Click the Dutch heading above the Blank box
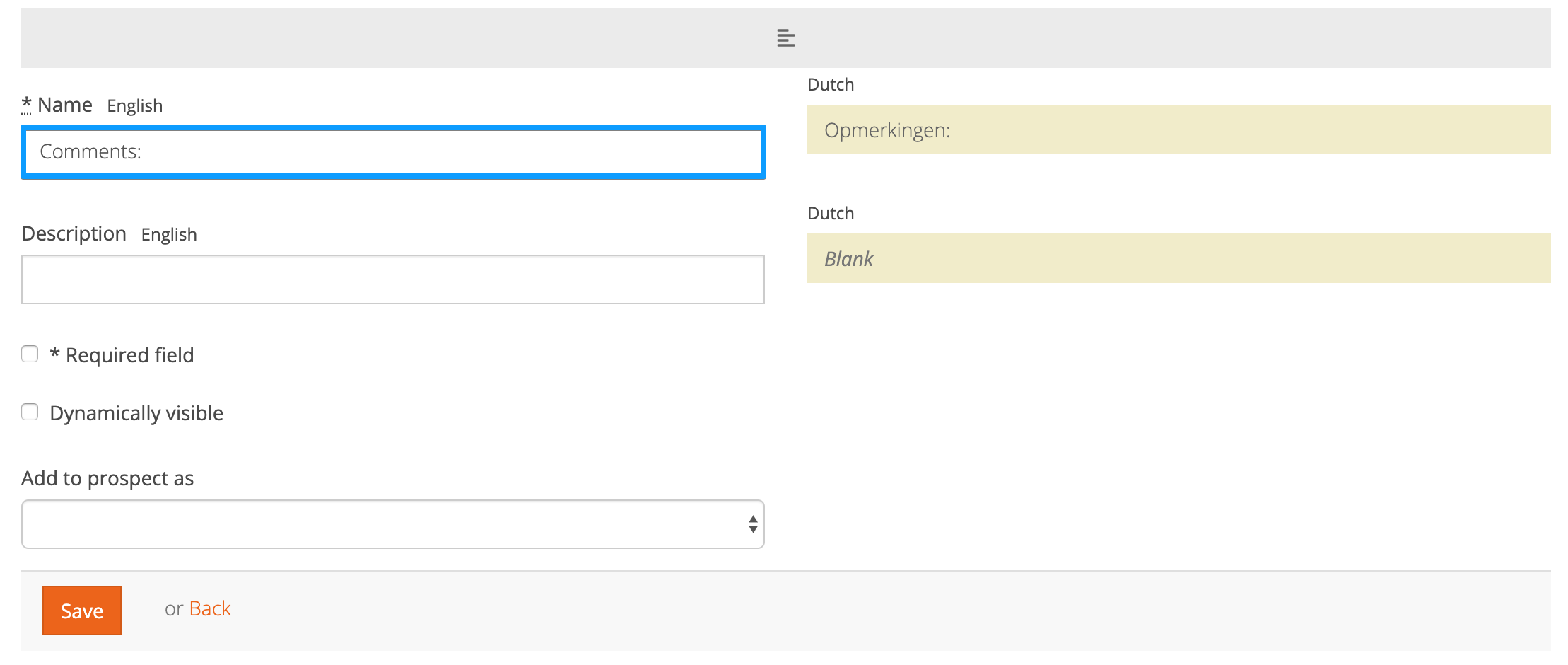The height and width of the screenshot is (665, 1568). 831,214
